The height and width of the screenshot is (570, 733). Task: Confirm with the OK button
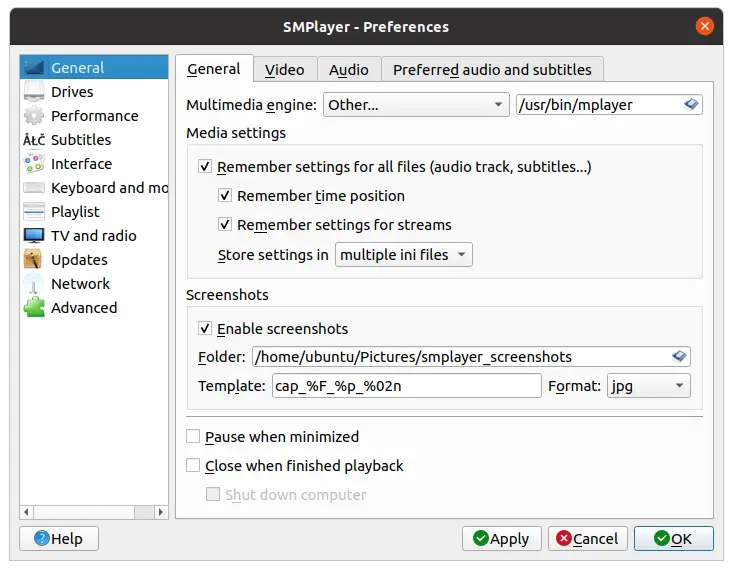click(674, 539)
